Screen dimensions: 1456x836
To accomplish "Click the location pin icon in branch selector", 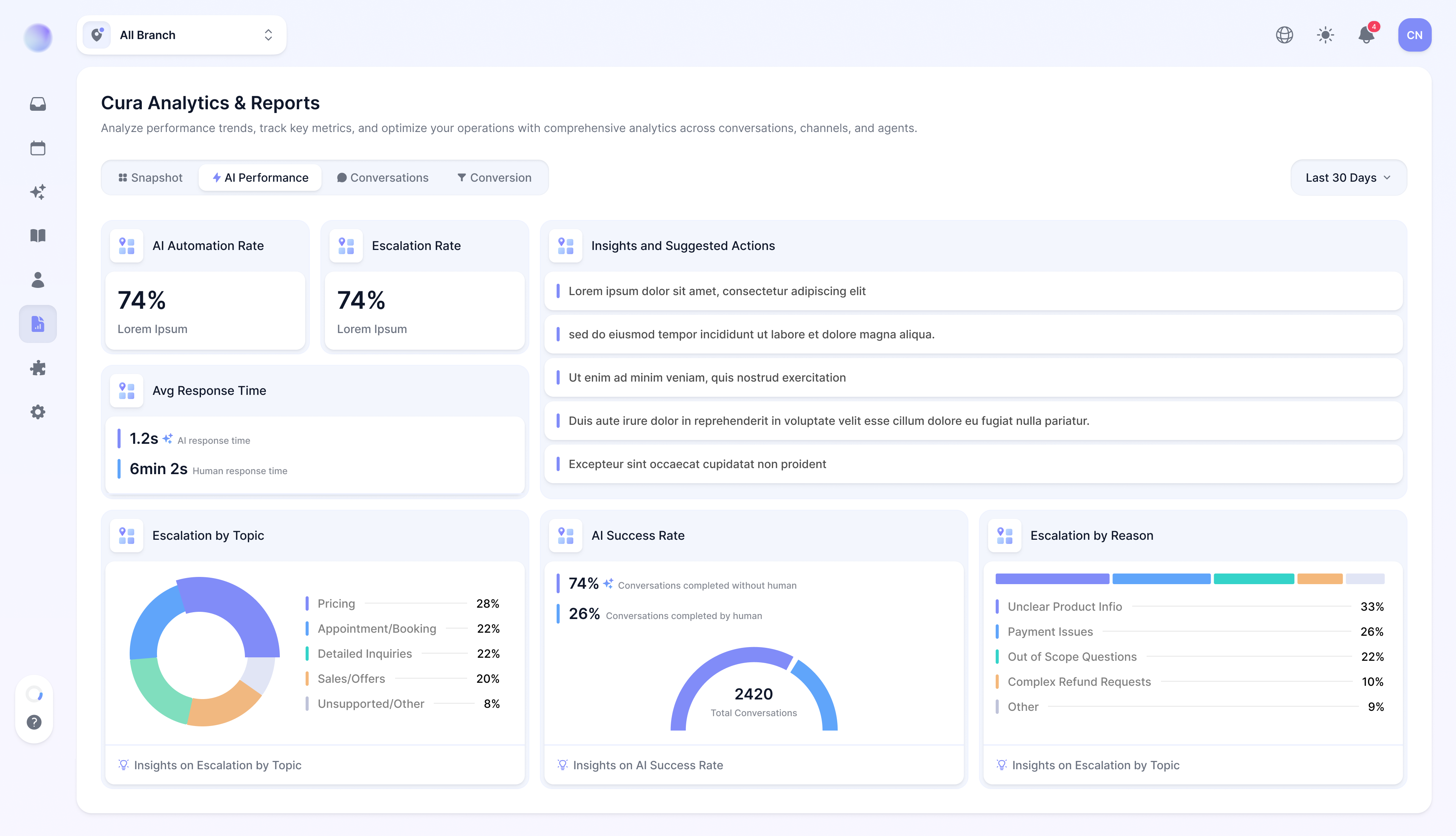I will coord(97,35).
